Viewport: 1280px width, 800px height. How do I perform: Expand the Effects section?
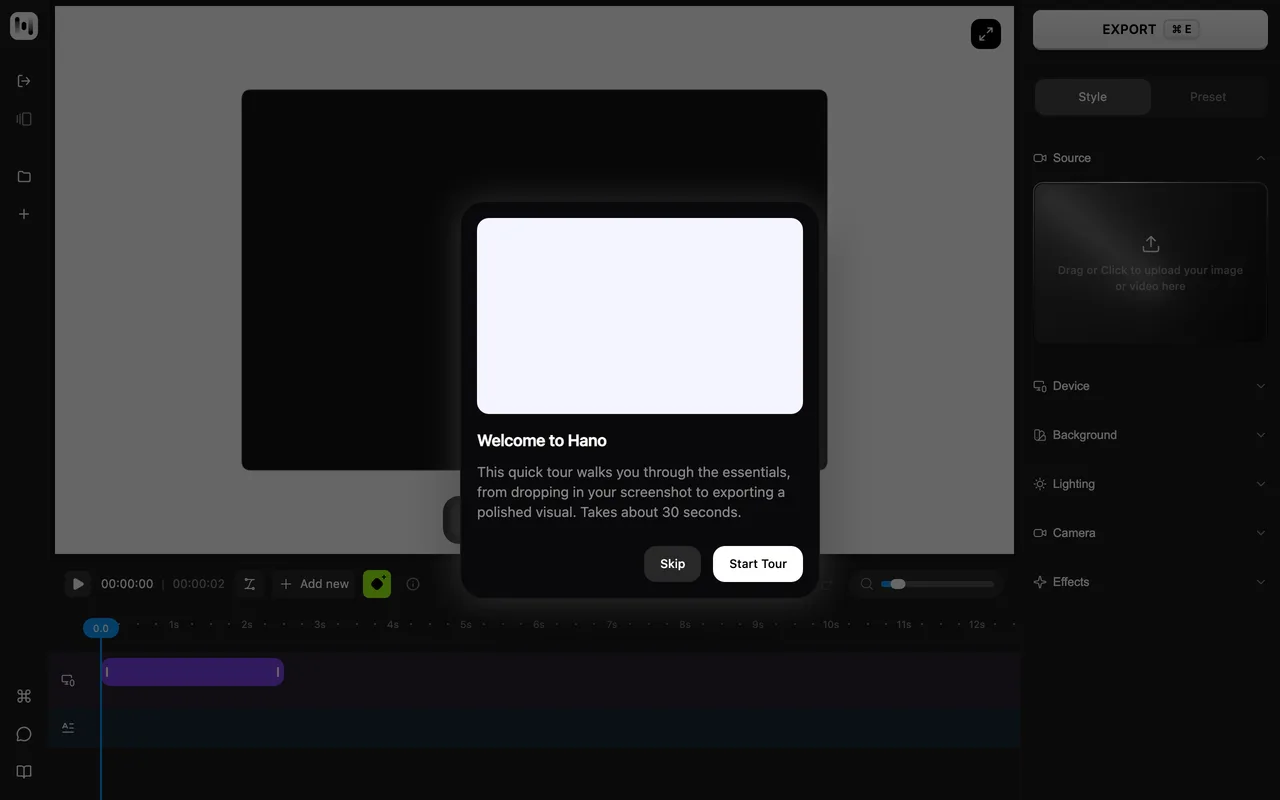pyautogui.click(x=1150, y=582)
